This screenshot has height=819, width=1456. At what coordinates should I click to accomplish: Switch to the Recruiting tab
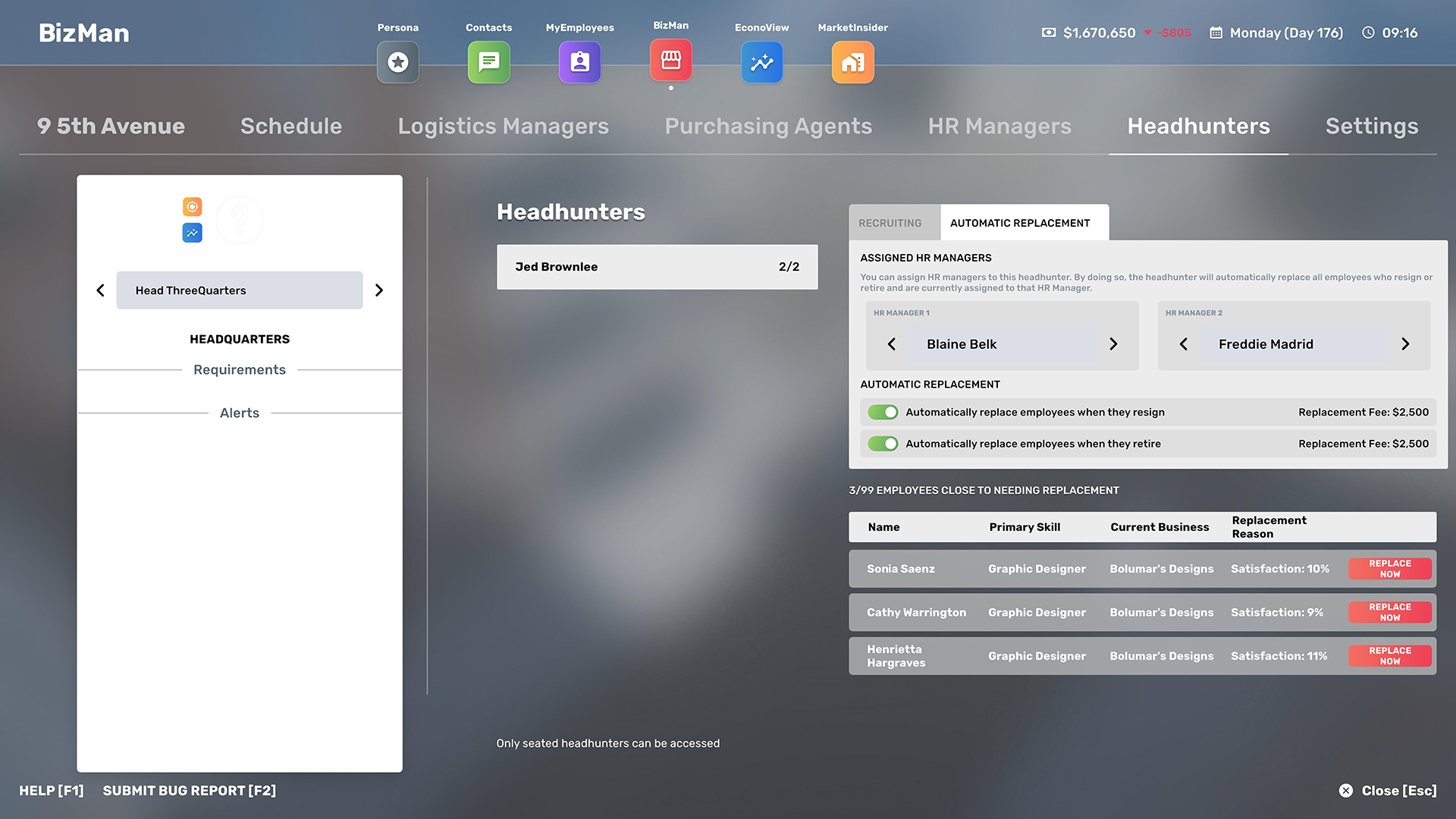coord(890,223)
